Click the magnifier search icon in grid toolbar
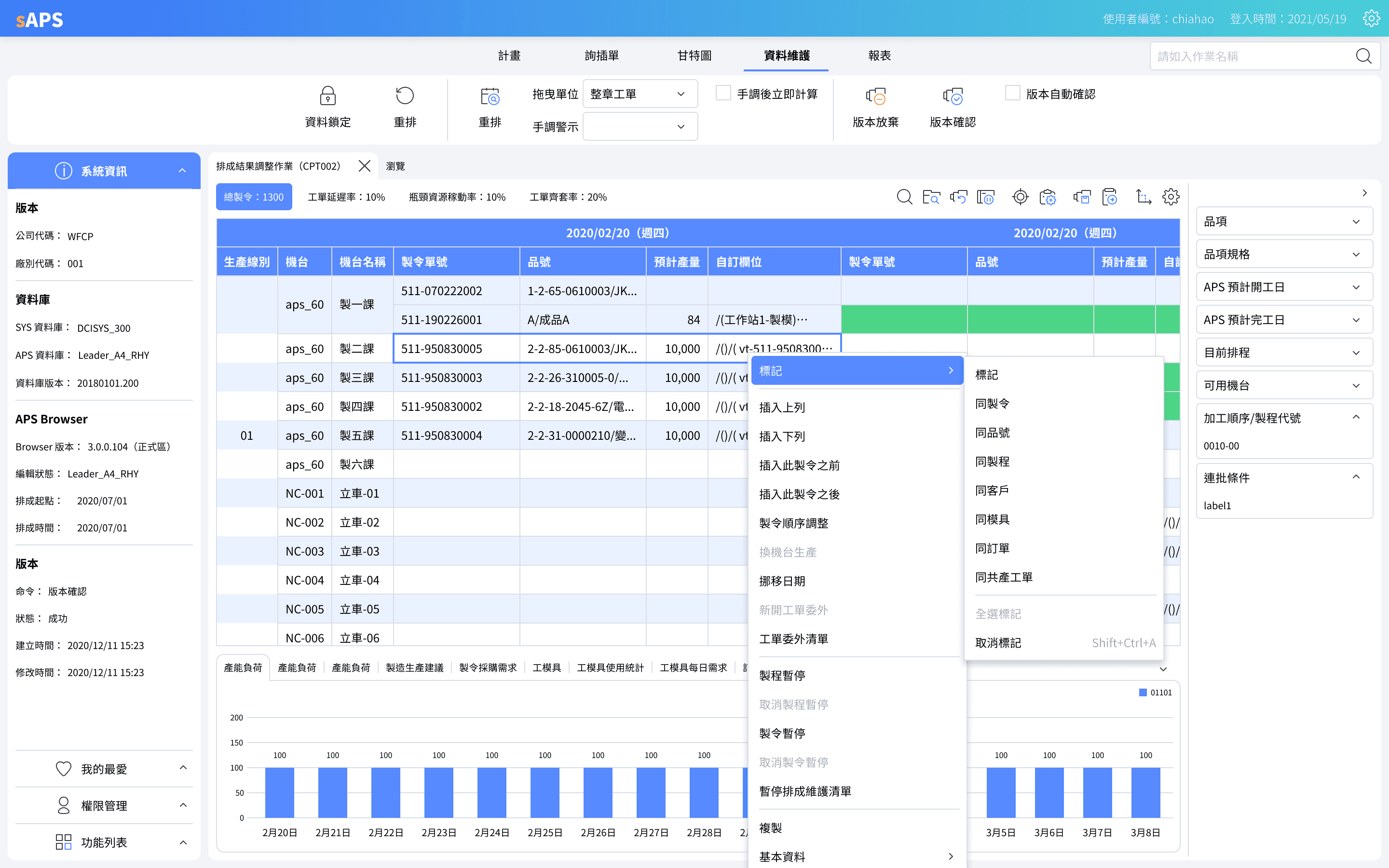The height and width of the screenshot is (868, 1389). coord(904,197)
